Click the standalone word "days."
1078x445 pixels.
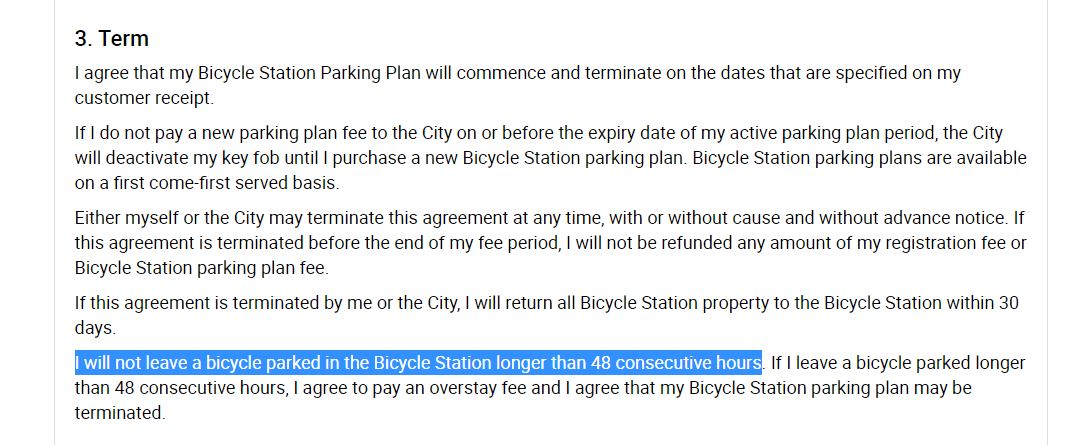[95, 328]
